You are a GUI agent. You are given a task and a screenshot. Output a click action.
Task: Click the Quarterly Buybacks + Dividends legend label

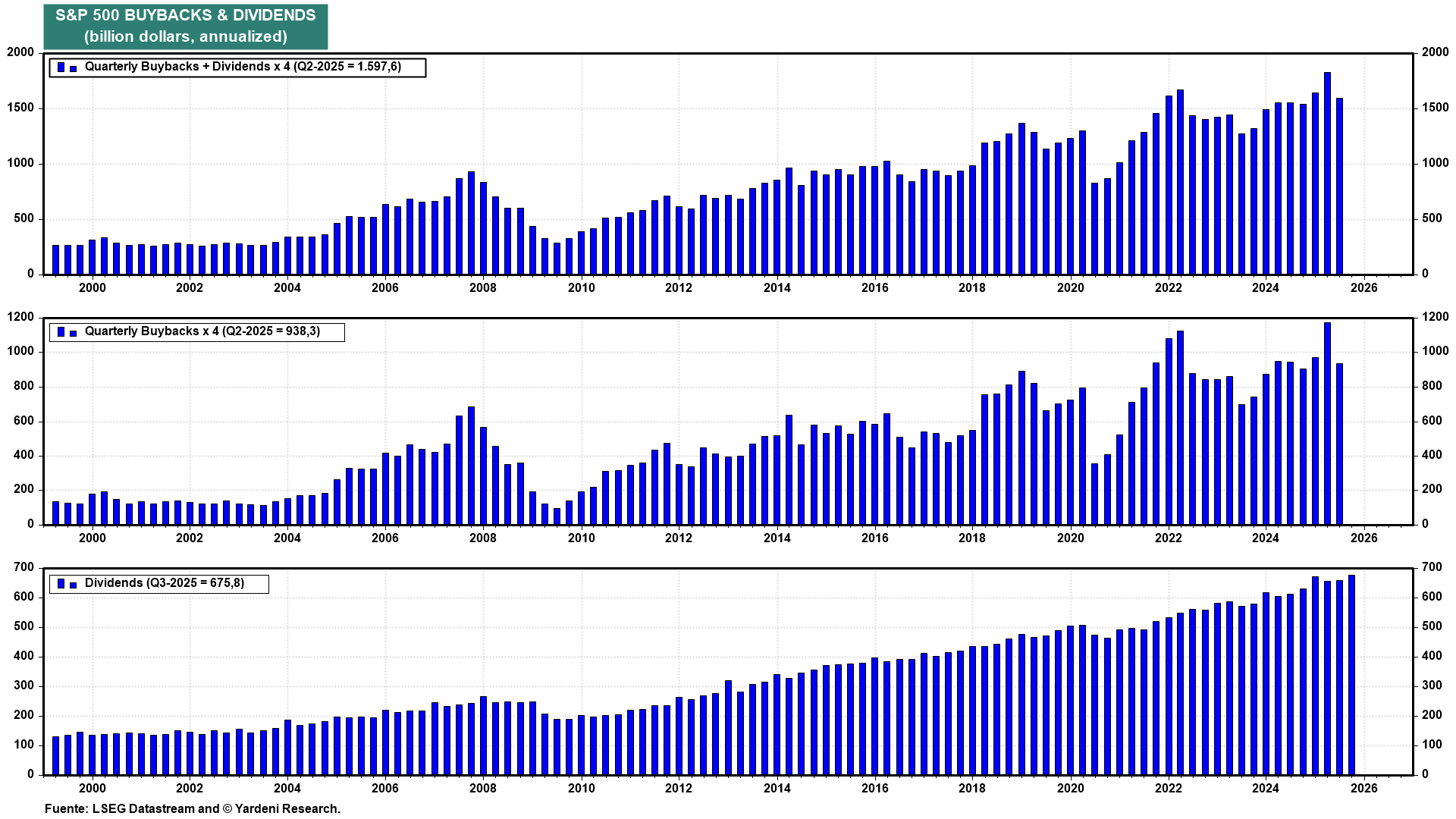pos(243,67)
